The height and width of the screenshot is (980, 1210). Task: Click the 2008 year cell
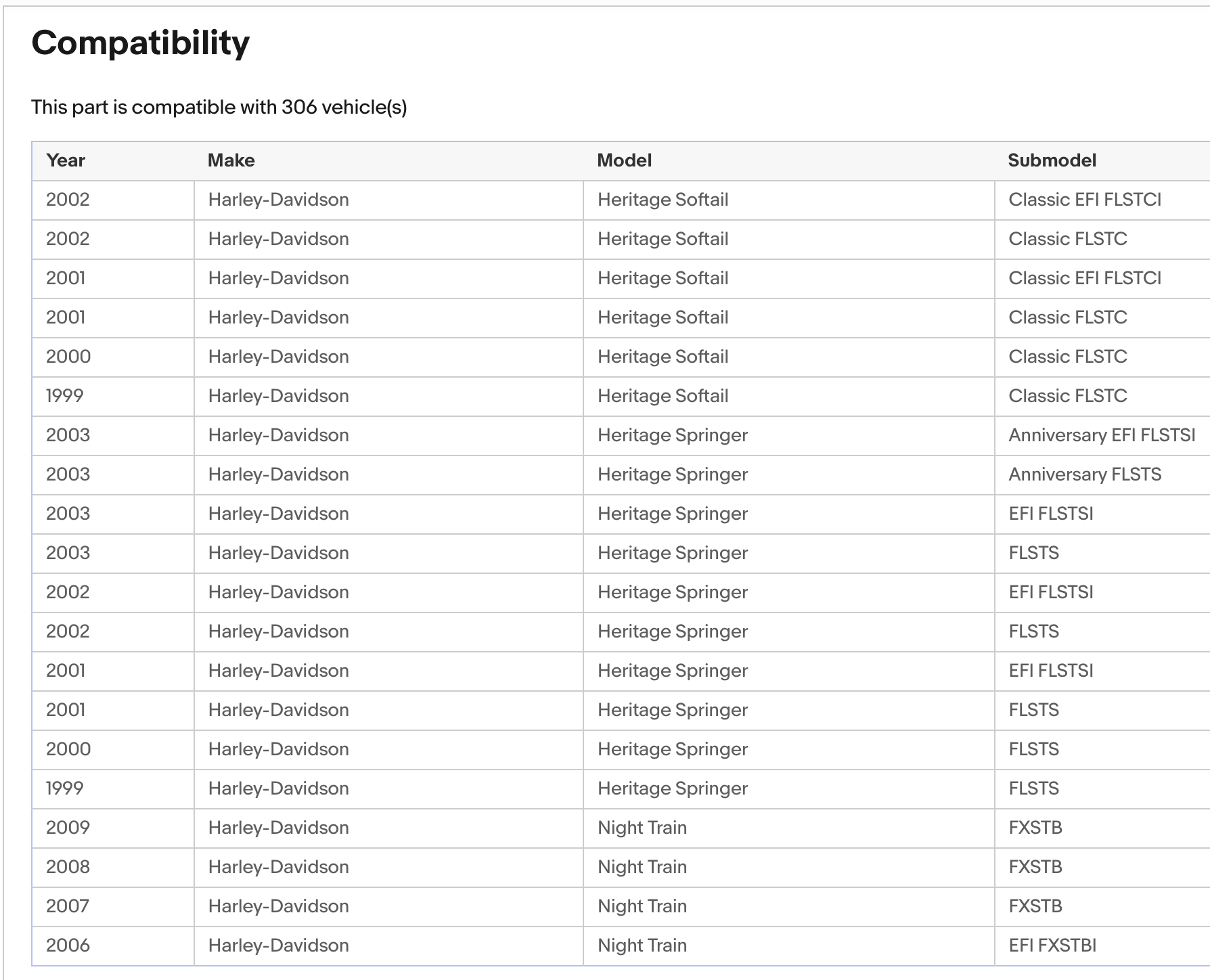coord(68,867)
